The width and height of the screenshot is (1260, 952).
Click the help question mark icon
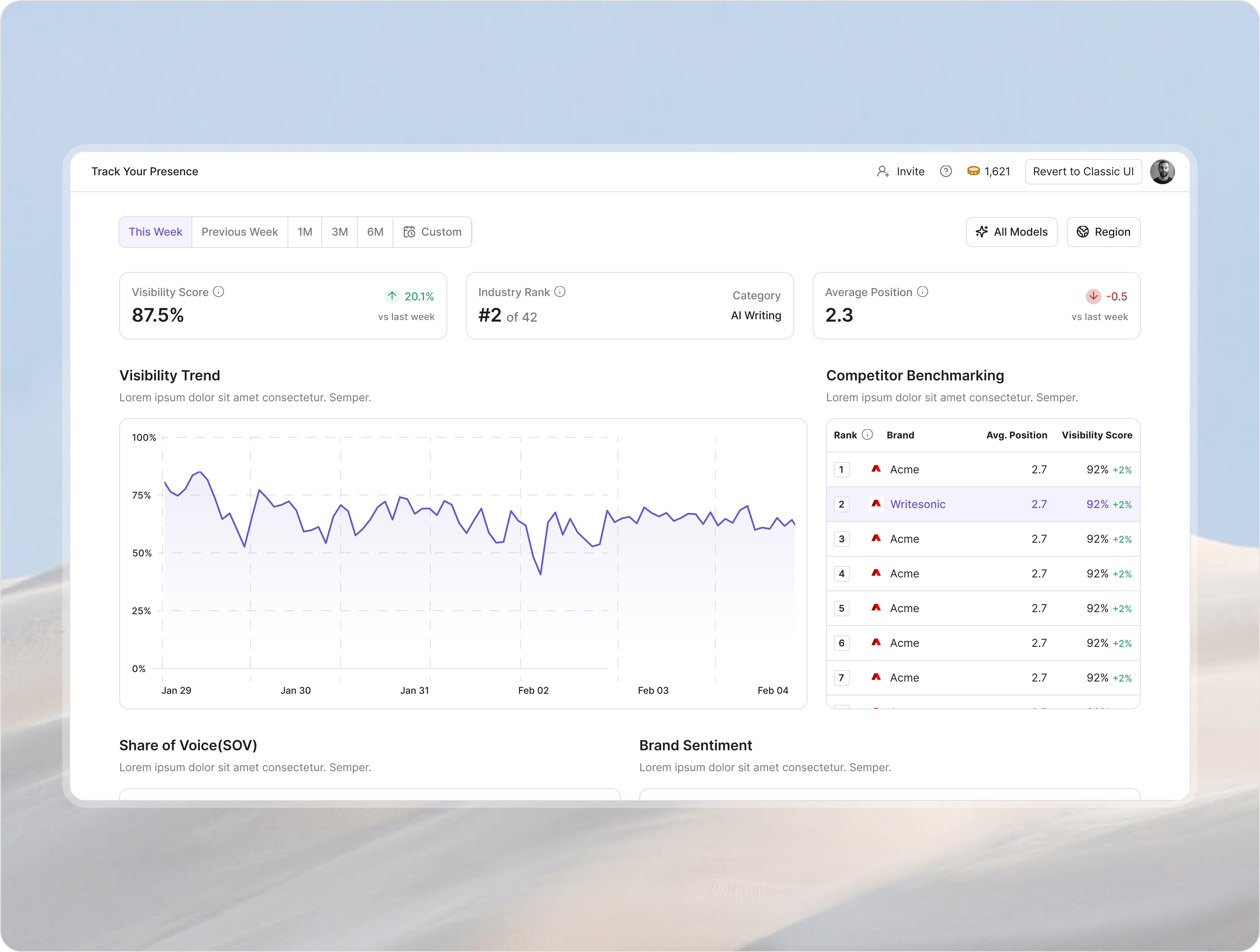click(946, 171)
